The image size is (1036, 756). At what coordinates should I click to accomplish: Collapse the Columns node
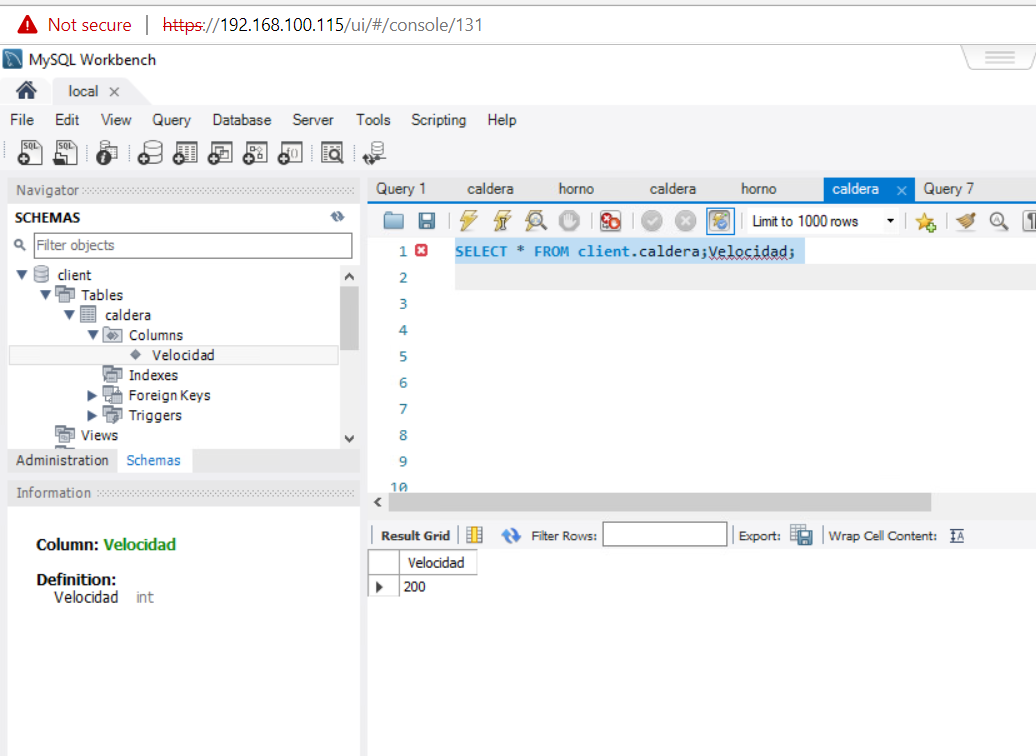point(93,335)
